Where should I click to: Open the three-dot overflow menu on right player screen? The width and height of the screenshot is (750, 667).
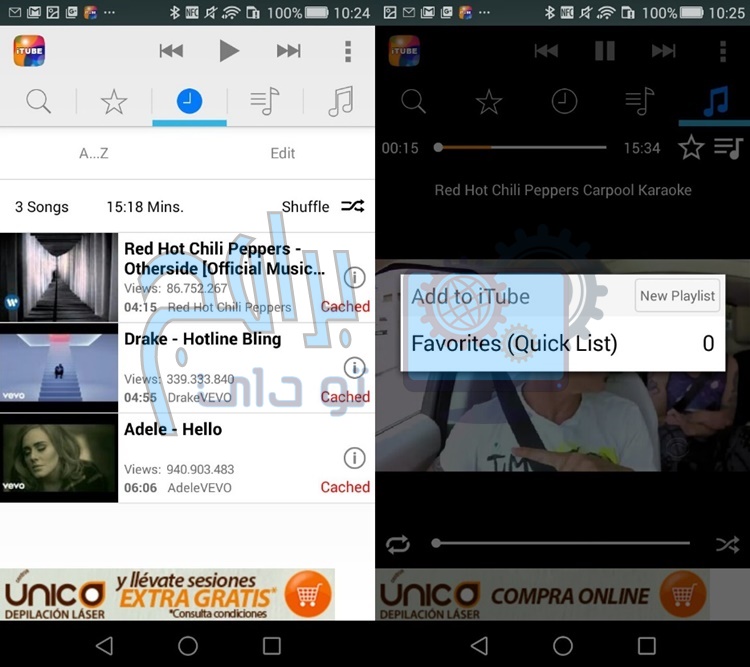(723, 51)
